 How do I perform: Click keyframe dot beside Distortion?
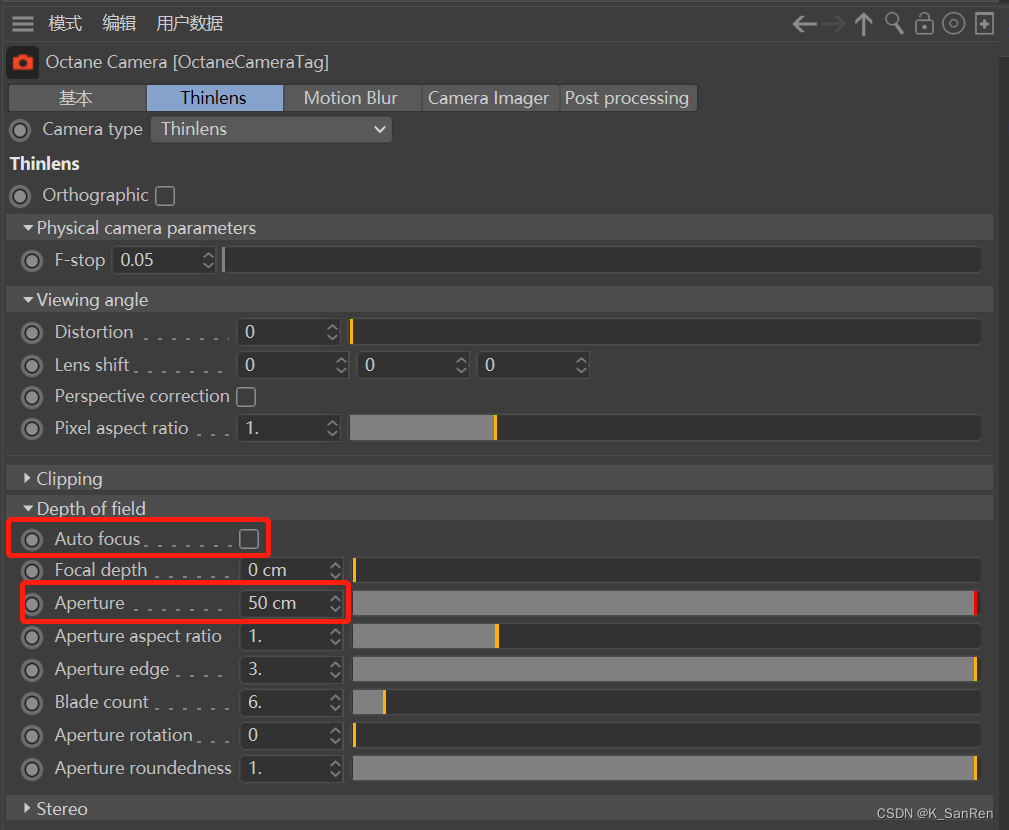[x=32, y=333]
